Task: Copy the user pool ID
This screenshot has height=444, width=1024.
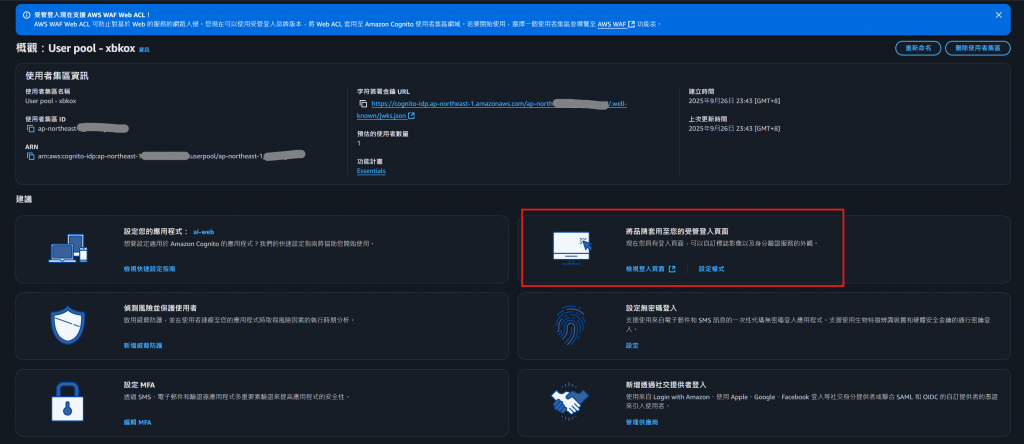Action: tap(30, 129)
